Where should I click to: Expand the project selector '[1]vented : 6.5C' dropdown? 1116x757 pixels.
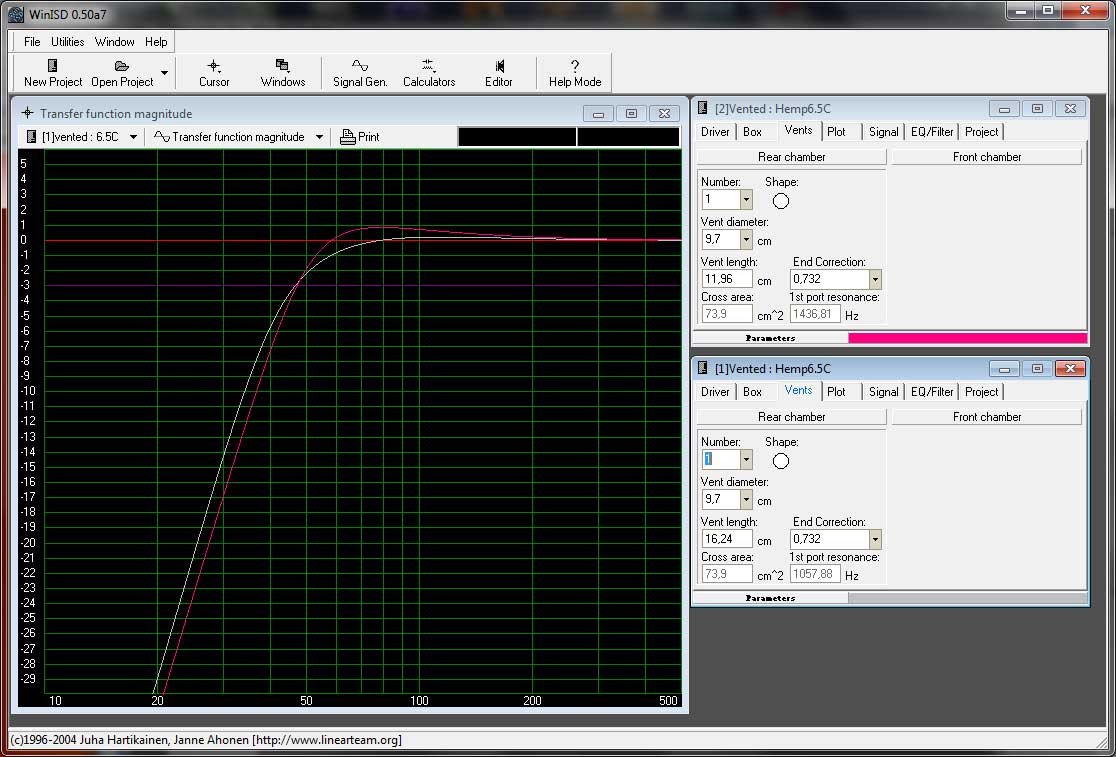tap(133, 137)
